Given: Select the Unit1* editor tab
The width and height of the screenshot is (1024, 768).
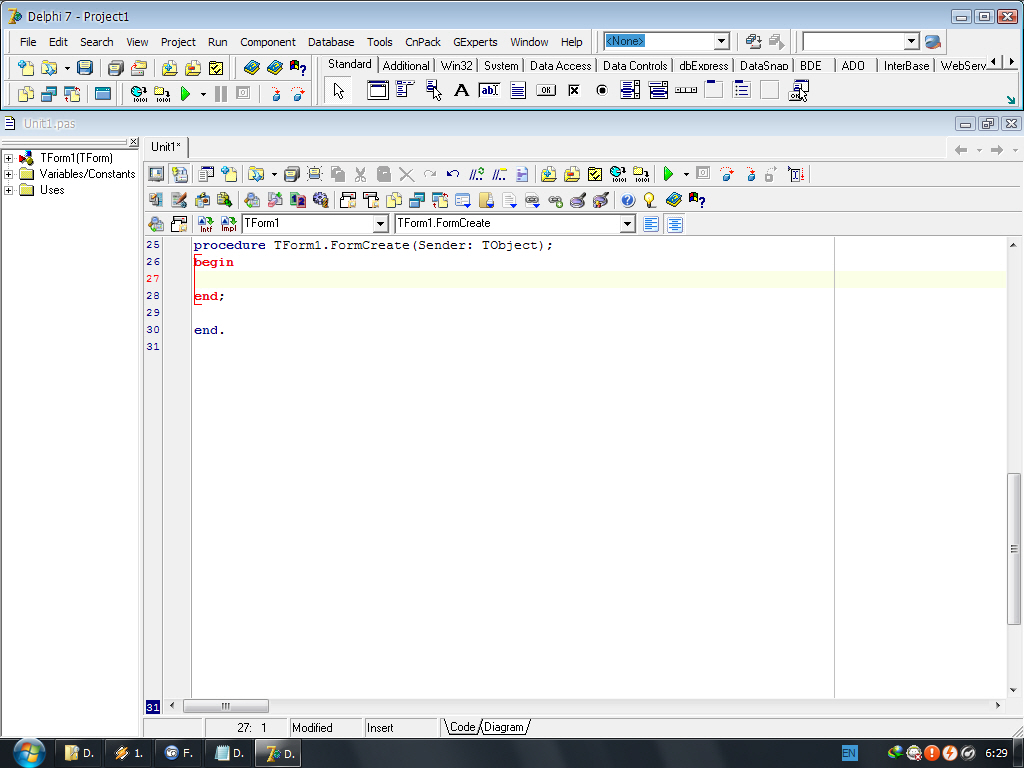Looking at the screenshot, I should (166, 147).
